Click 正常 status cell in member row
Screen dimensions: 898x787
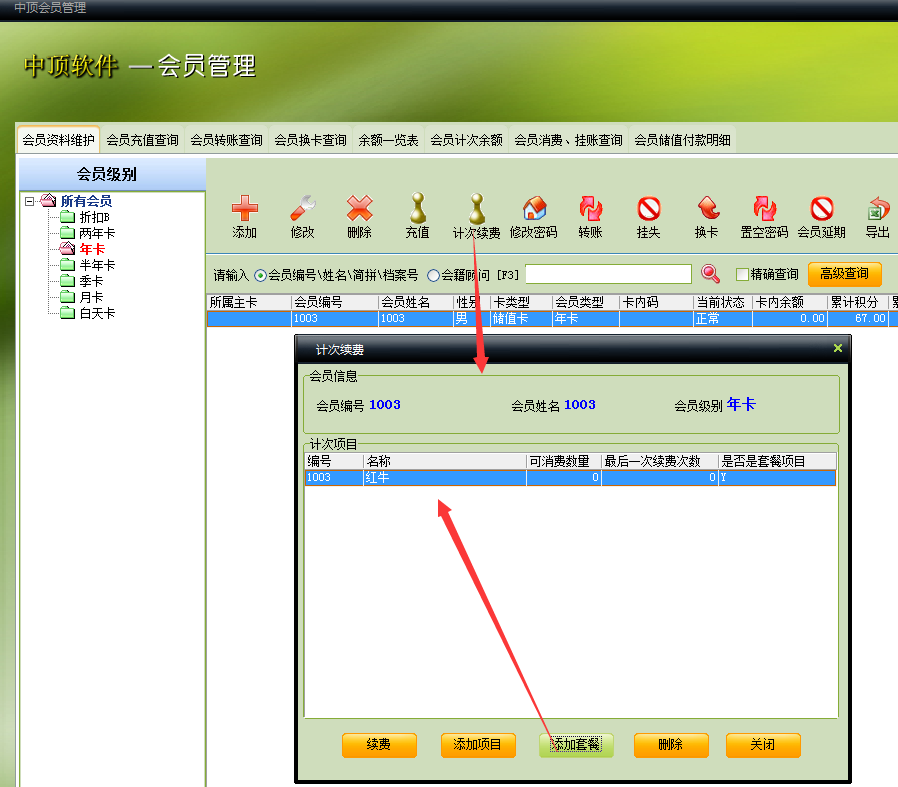coord(723,318)
